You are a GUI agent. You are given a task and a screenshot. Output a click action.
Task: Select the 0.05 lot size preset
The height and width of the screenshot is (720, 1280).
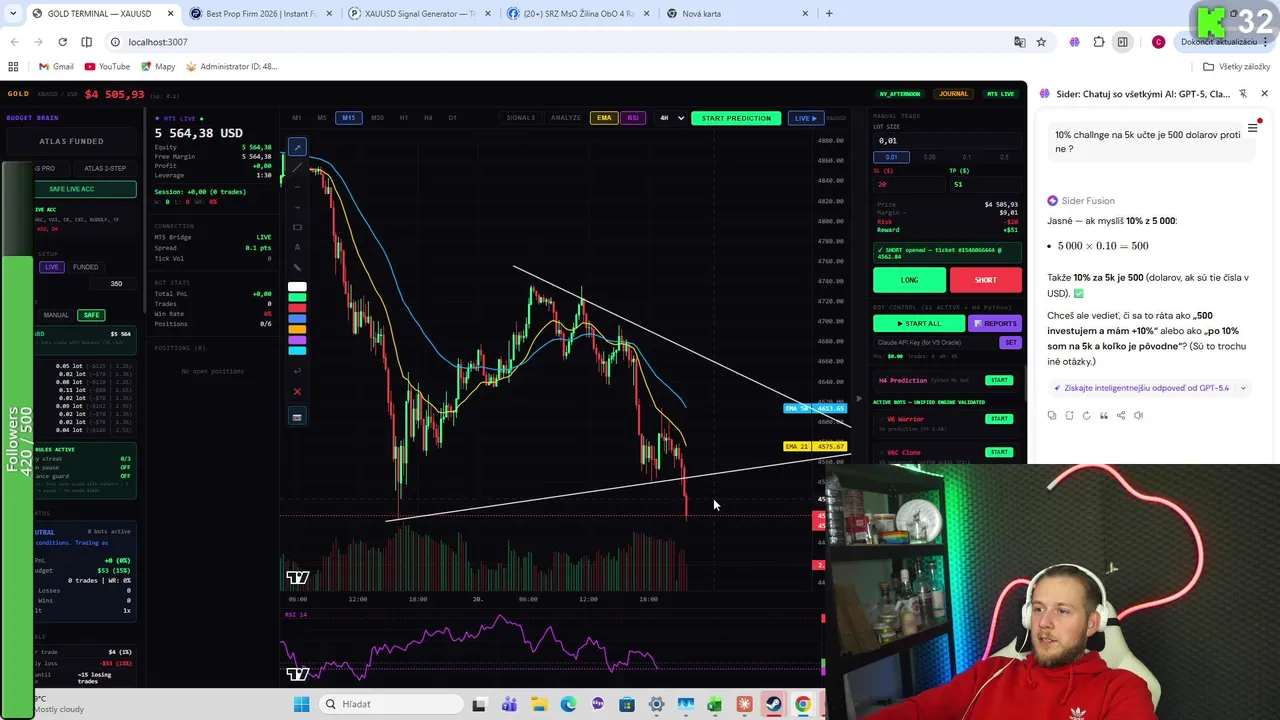click(930, 157)
